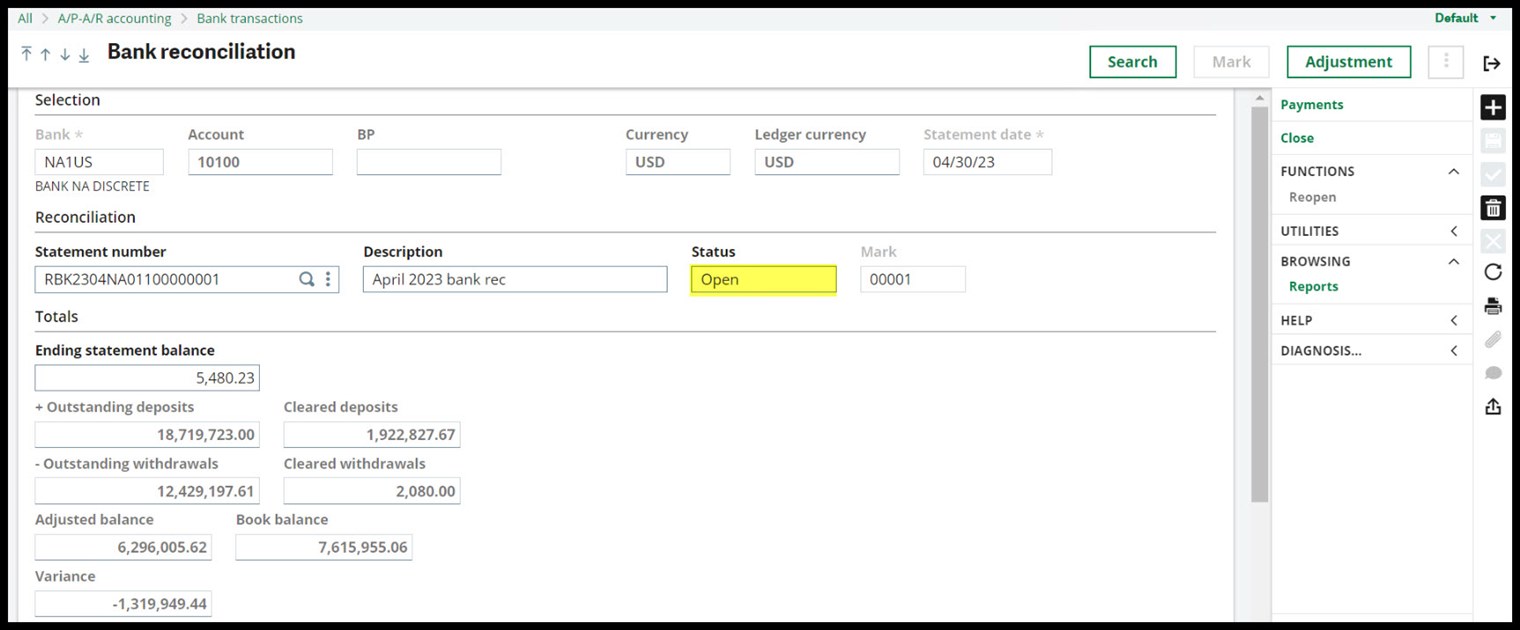Viewport: 1520px width, 630px height.
Task: Export the record using the share icon
Action: (x=1493, y=406)
